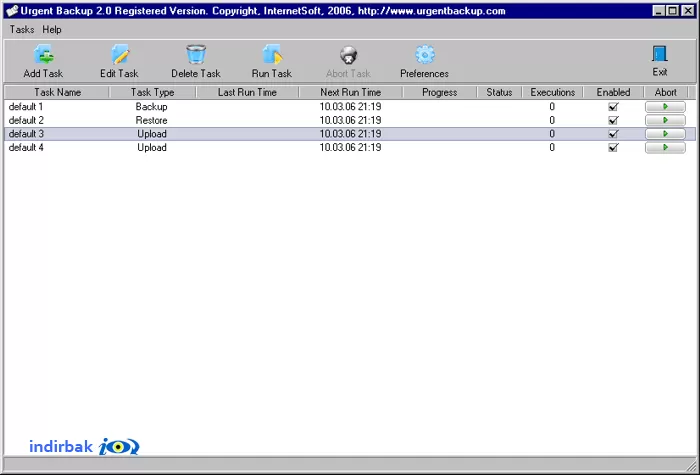Click next run time of default 3

[350, 134]
